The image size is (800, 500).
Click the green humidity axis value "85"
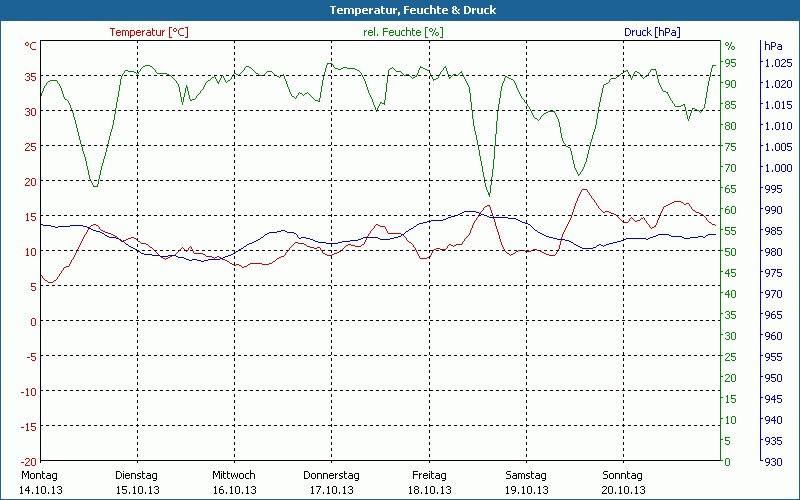[731, 105]
